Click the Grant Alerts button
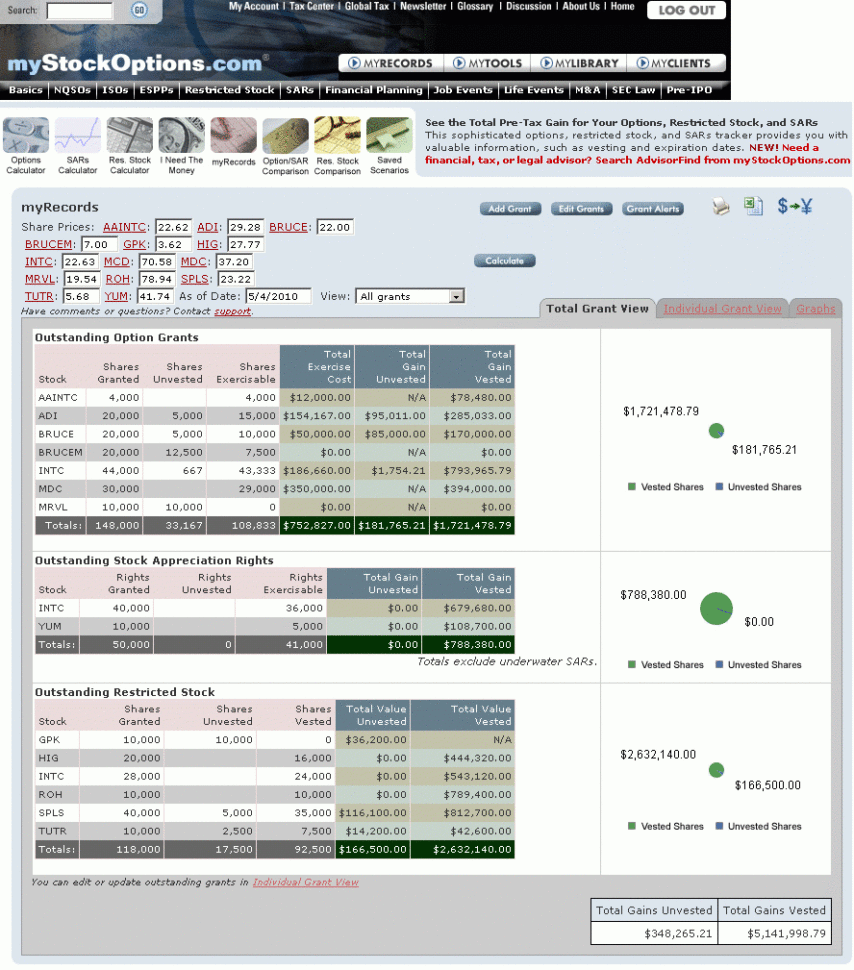Screen dimensions: 854x970 point(653,209)
